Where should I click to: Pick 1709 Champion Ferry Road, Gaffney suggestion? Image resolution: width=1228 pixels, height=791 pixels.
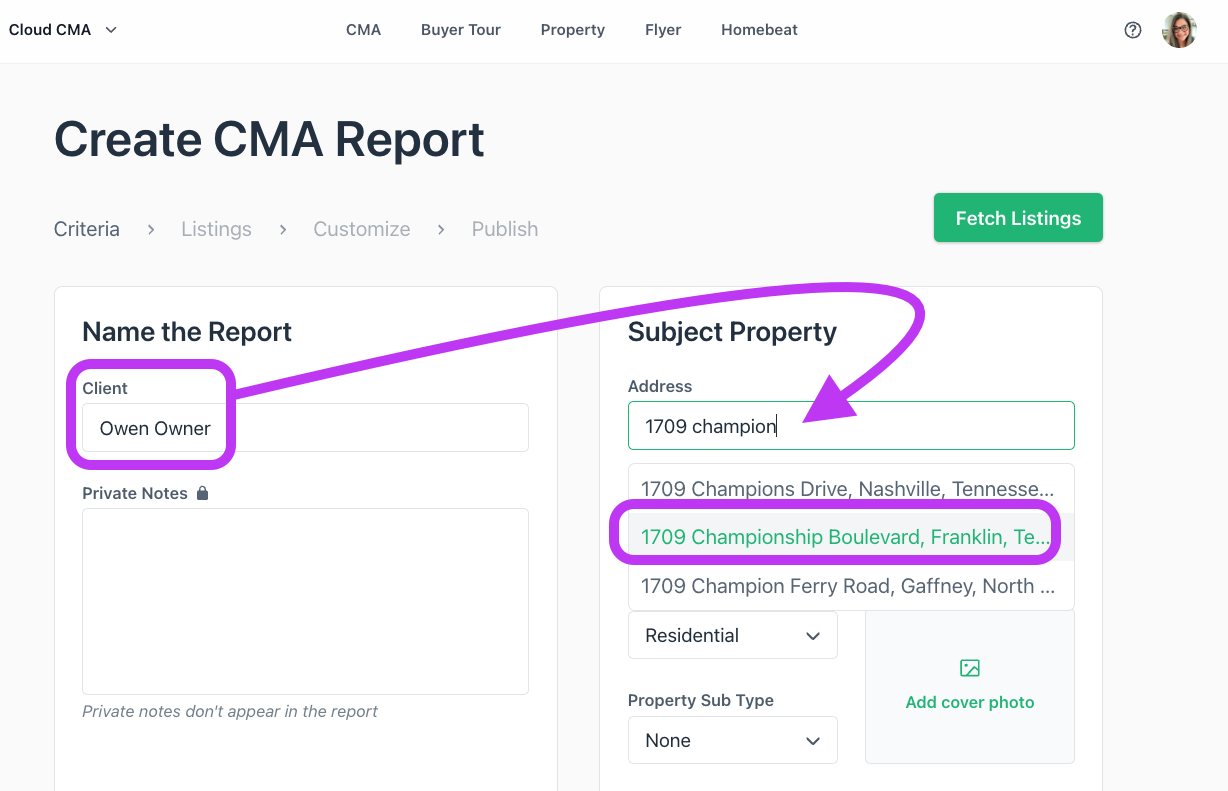coord(851,586)
